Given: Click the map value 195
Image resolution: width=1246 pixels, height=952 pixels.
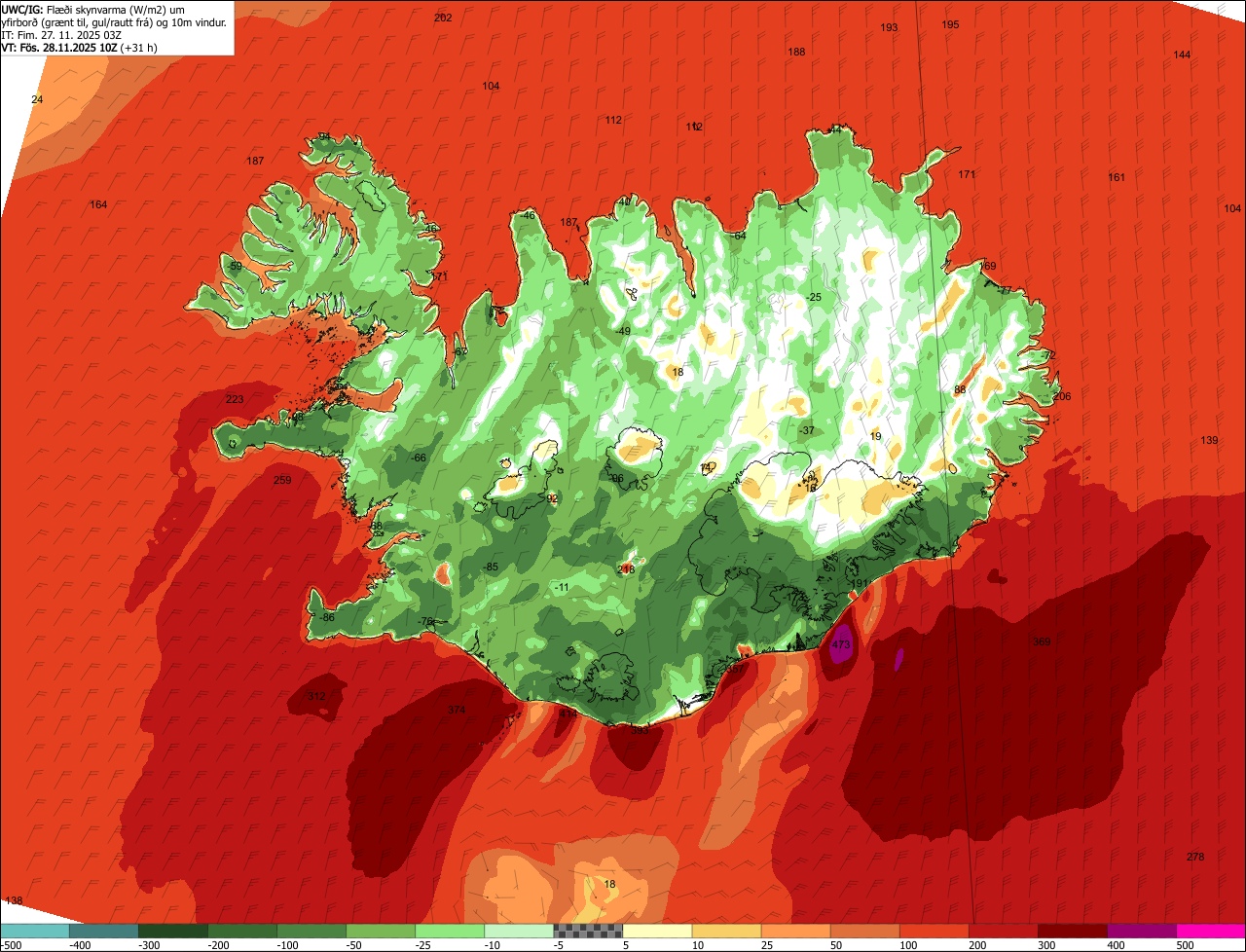Looking at the screenshot, I should click(x=950, y=24).
